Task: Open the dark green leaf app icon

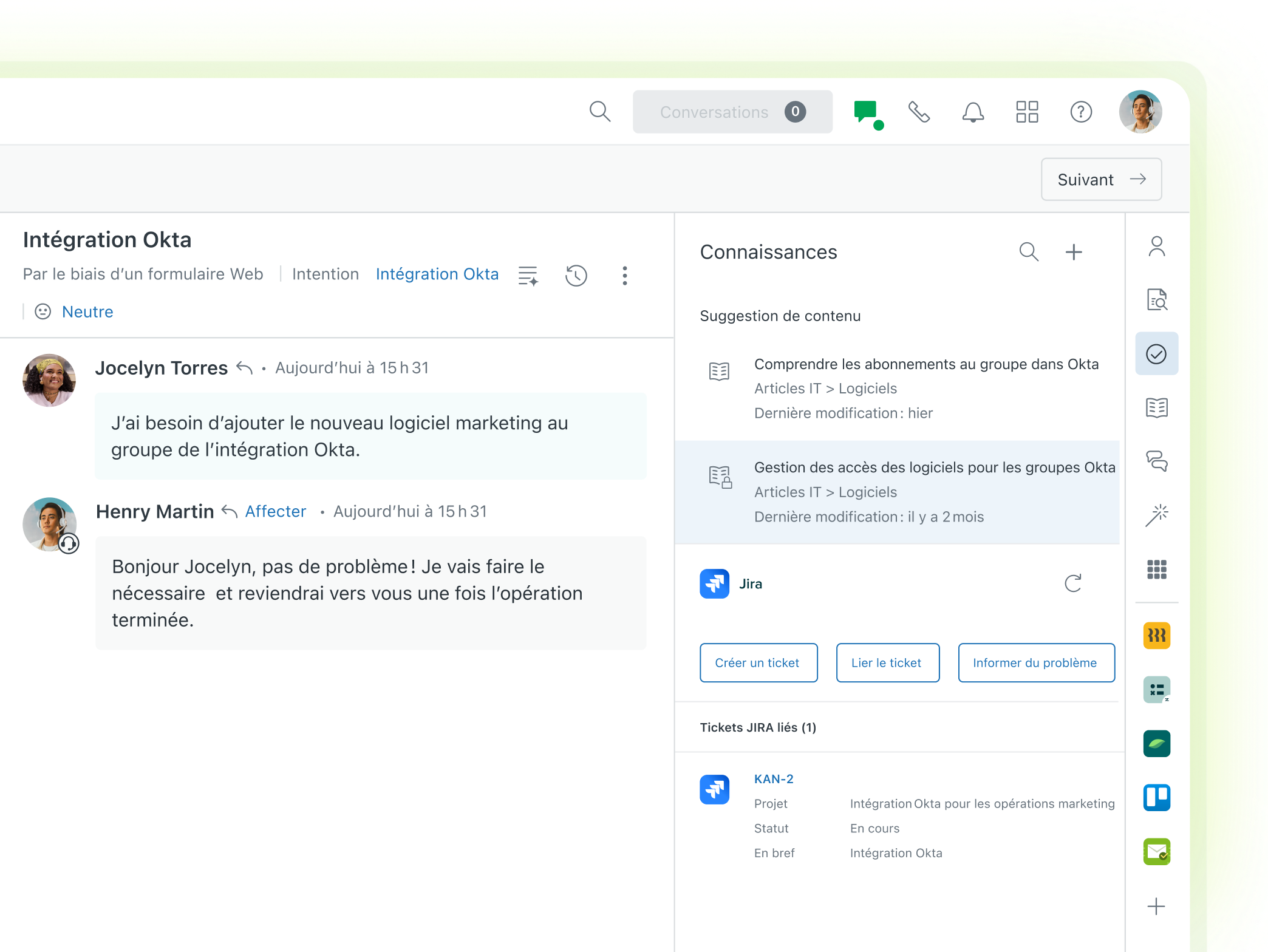Action: tap(1156, 744)
